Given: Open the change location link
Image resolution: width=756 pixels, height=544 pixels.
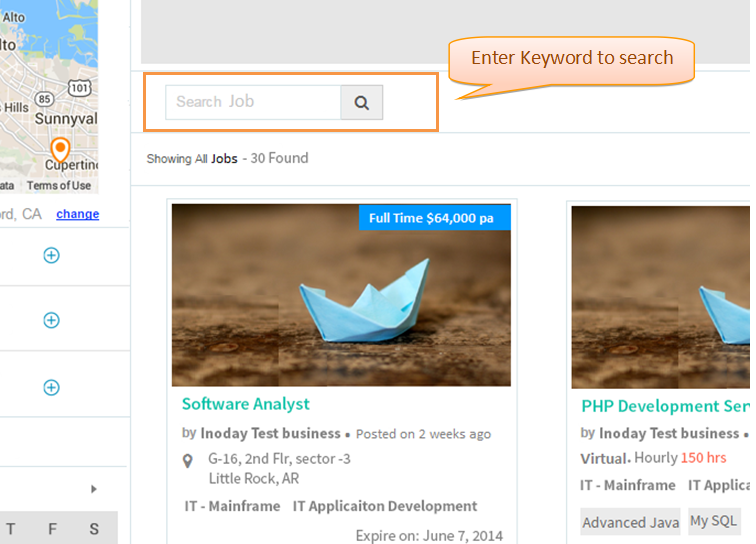Looking at the screenshot, I should tap(78, 214).
